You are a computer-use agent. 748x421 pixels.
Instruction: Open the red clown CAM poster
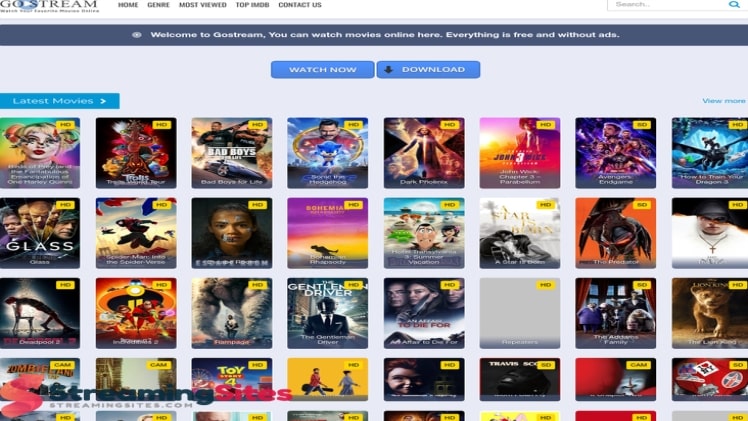click(x=616, y=380)
